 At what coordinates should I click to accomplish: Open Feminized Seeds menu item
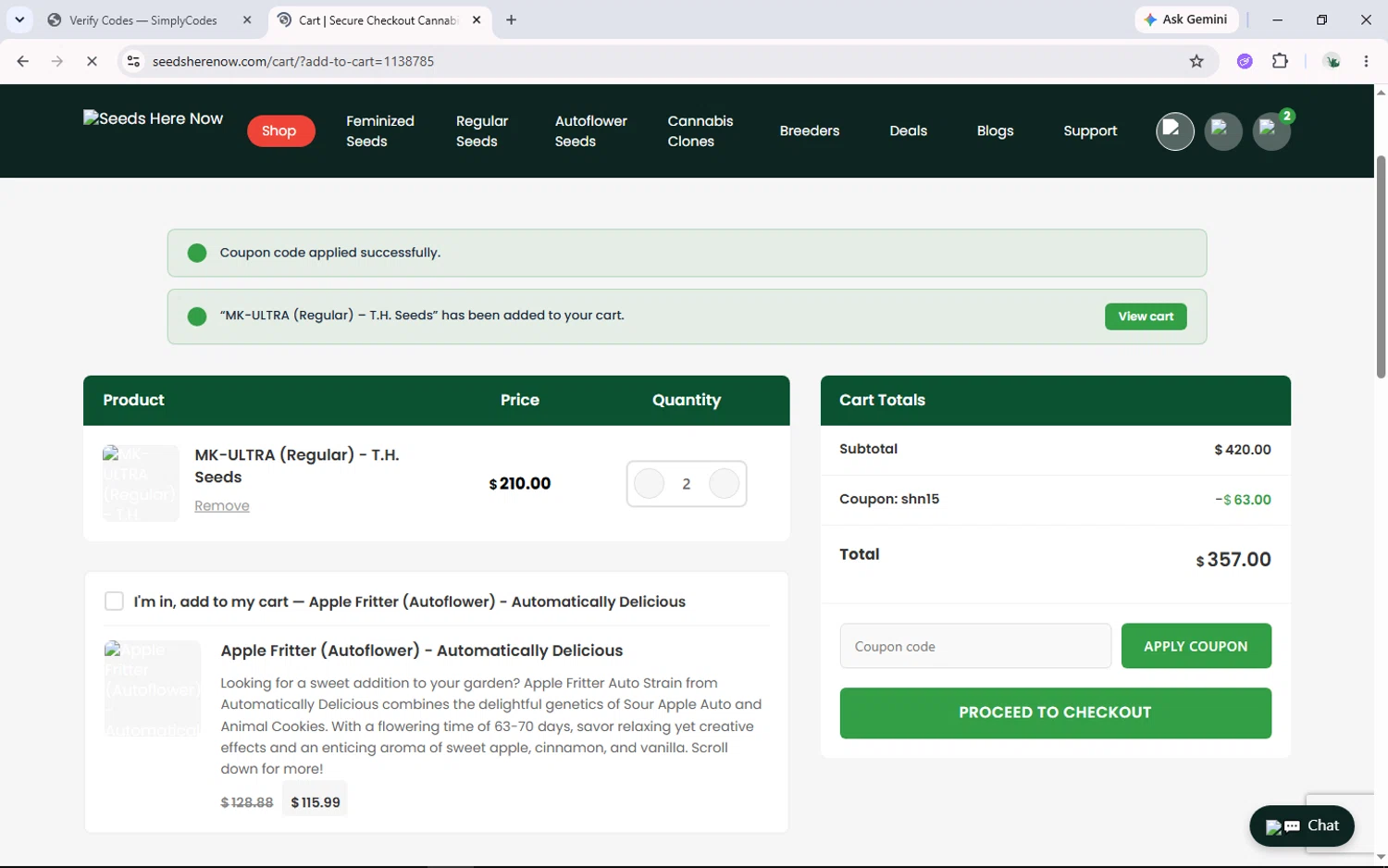pos(379,131)
